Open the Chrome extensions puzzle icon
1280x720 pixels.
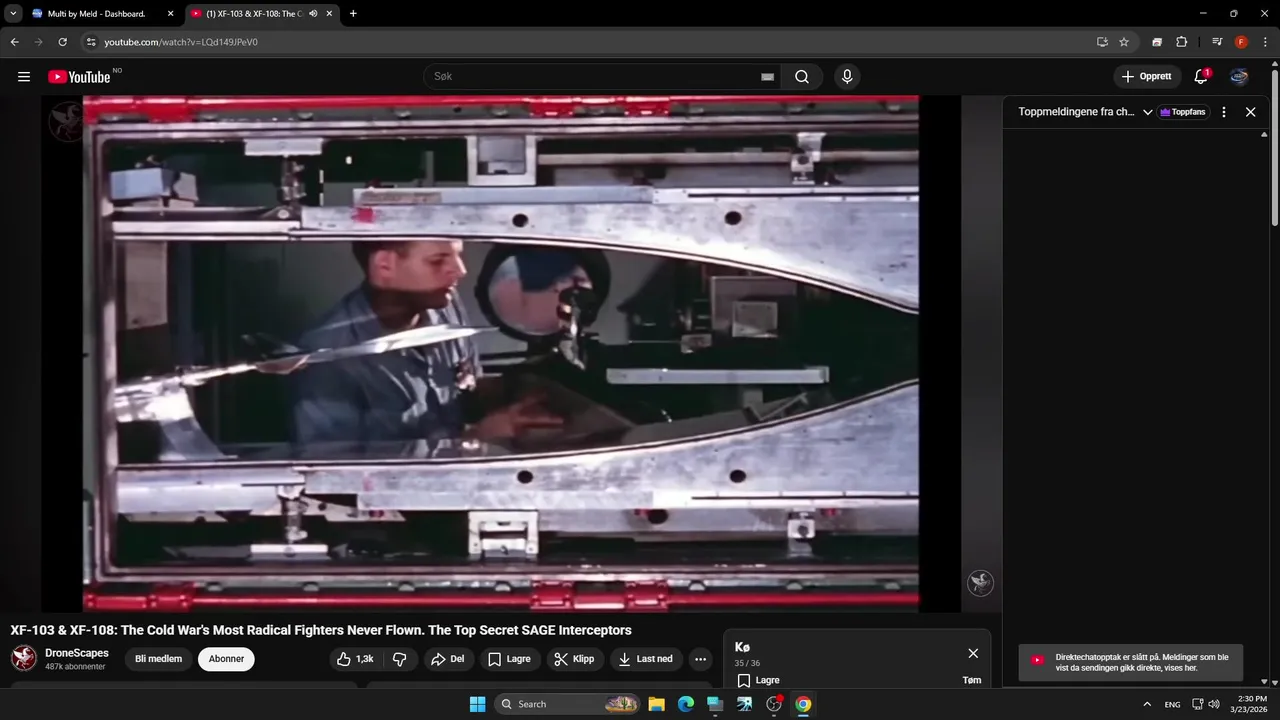[x=1181, y=42]
